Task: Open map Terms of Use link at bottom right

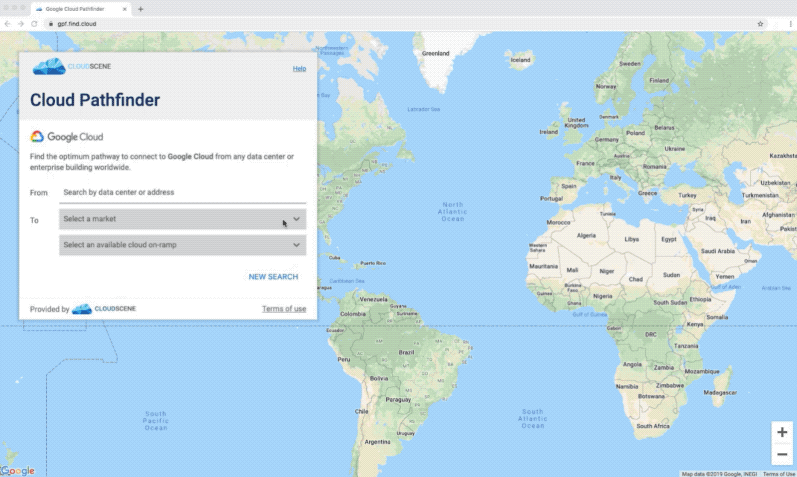Action: pyautogui.click(x=779, y=474)
